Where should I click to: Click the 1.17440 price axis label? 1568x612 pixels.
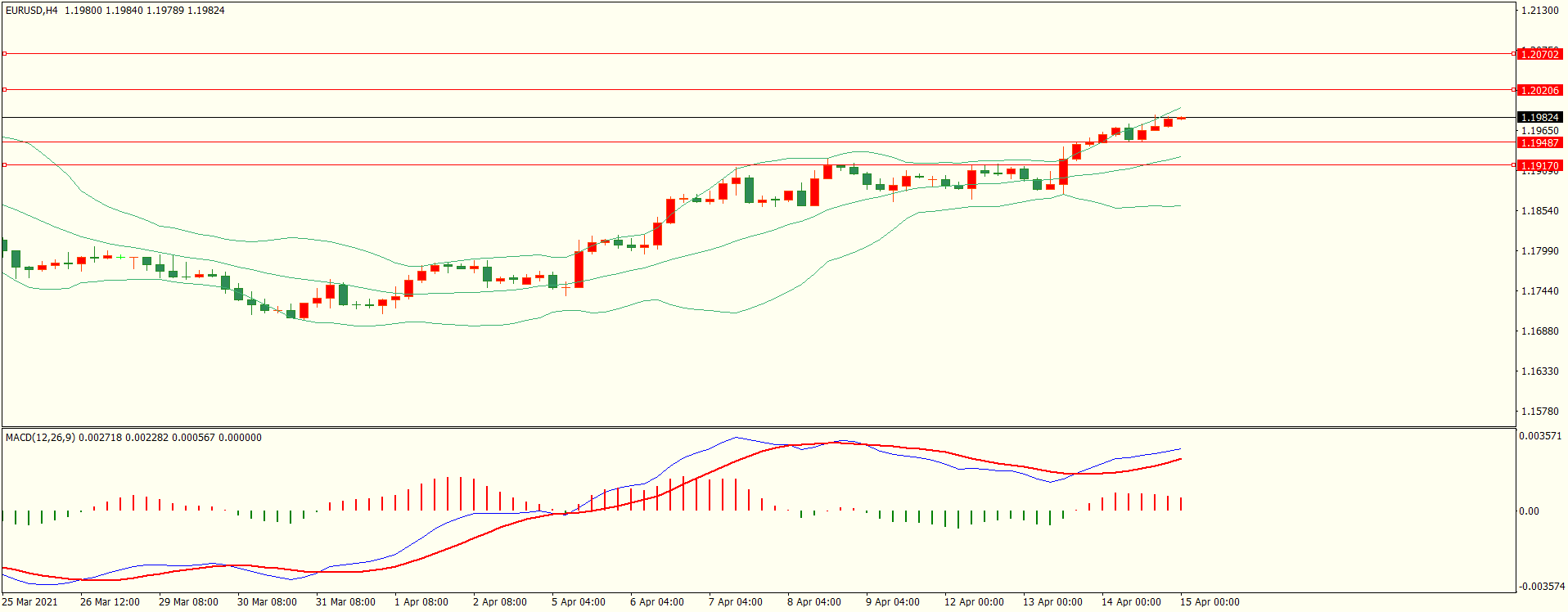click(1539, 291)
